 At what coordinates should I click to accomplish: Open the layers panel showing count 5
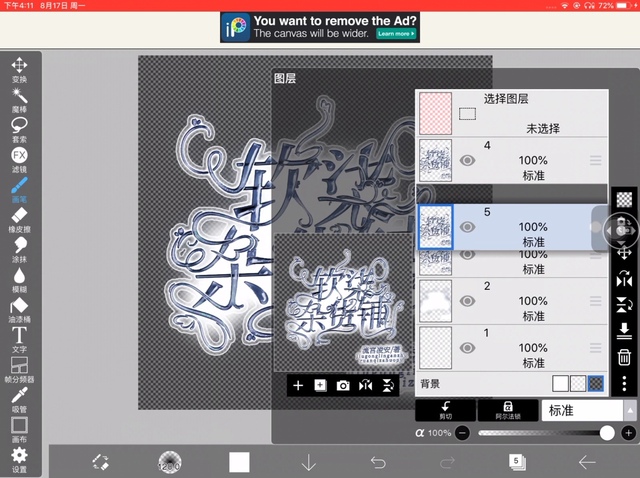point(517,461)
